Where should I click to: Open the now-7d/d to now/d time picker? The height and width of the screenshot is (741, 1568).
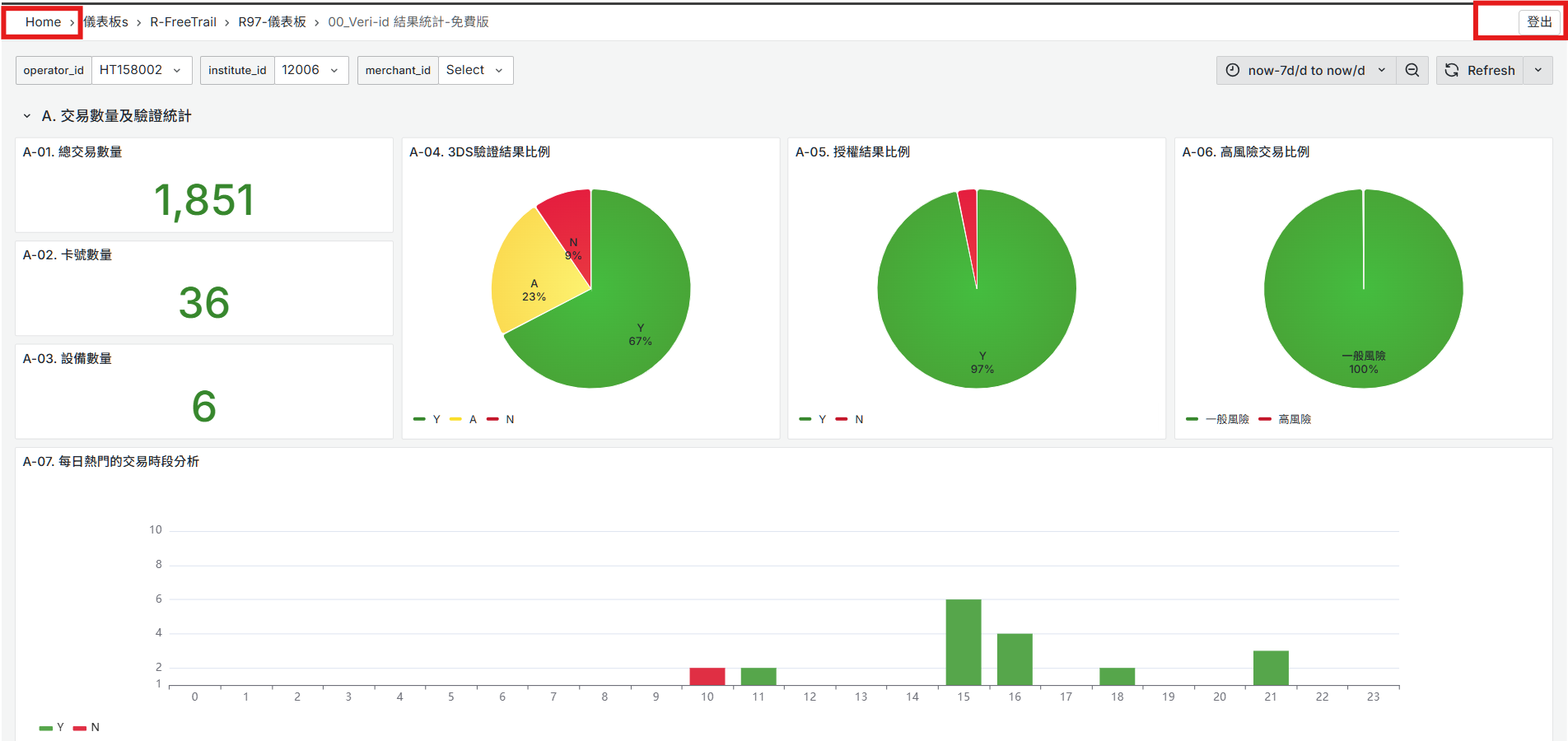[x=1305, y=71]
